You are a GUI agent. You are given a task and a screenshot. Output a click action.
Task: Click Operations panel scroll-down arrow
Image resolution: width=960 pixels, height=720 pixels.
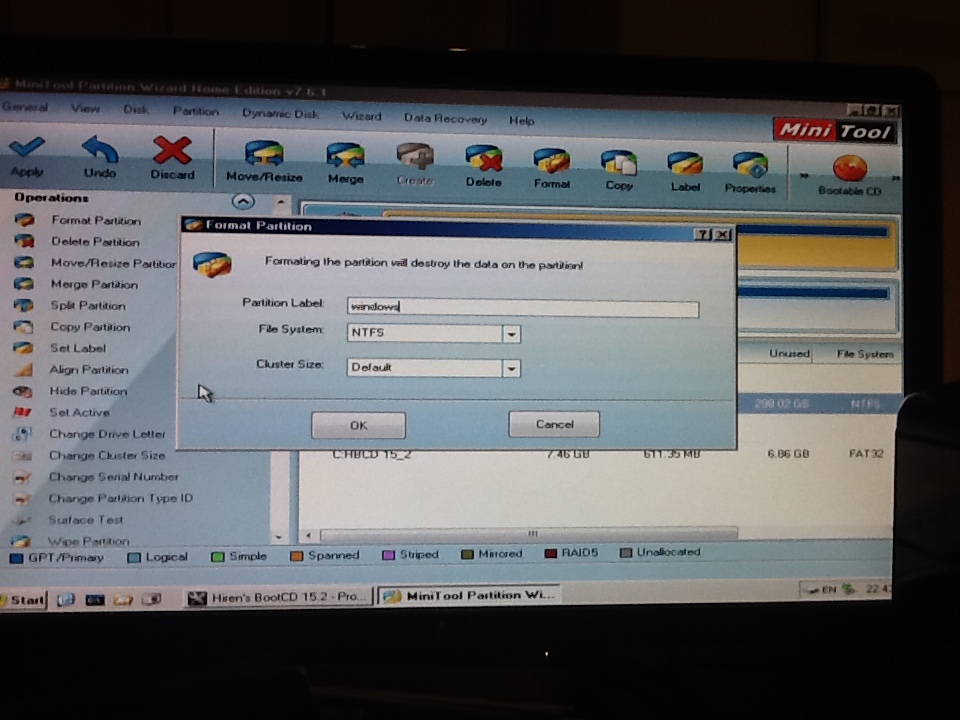tap(279, 538)
